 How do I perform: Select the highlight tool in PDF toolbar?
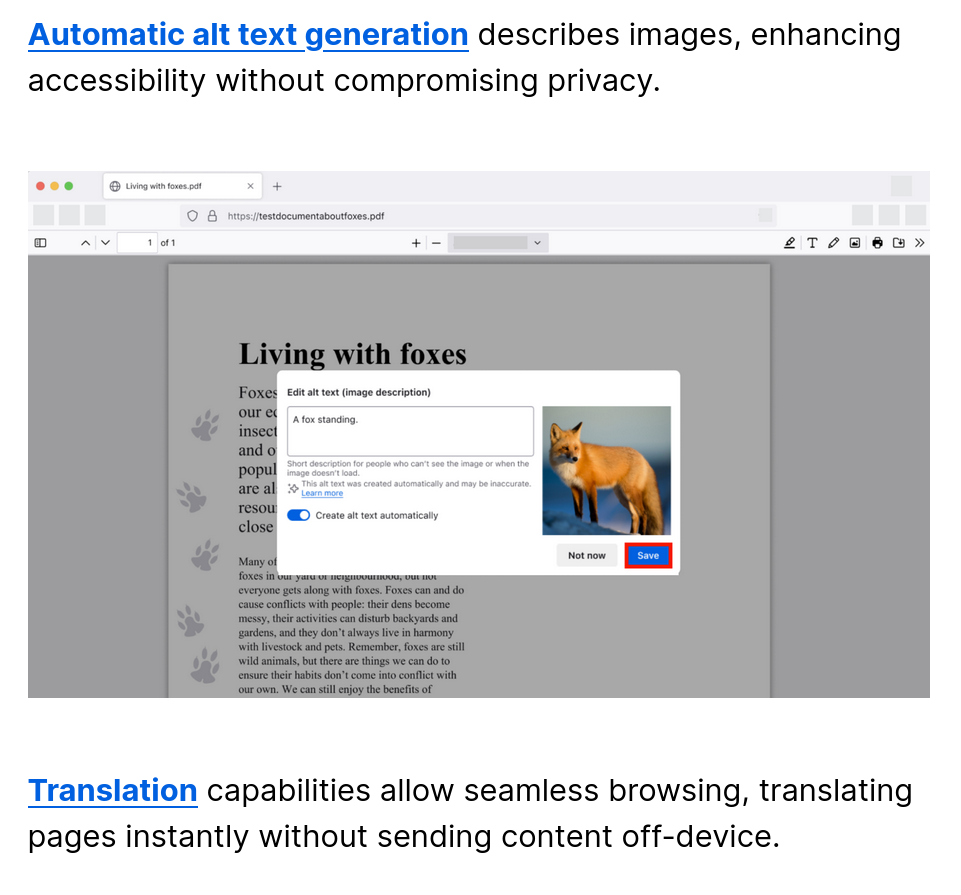point(790,243)
